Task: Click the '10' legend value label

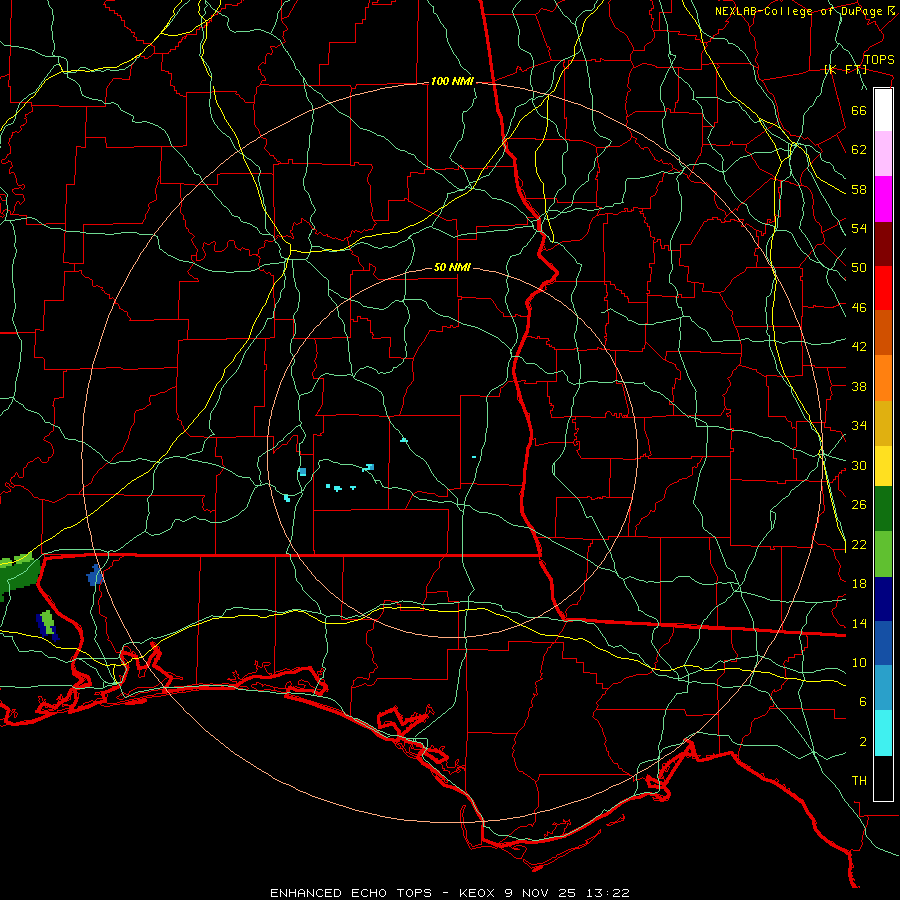Action: click(x=859, y=662)
